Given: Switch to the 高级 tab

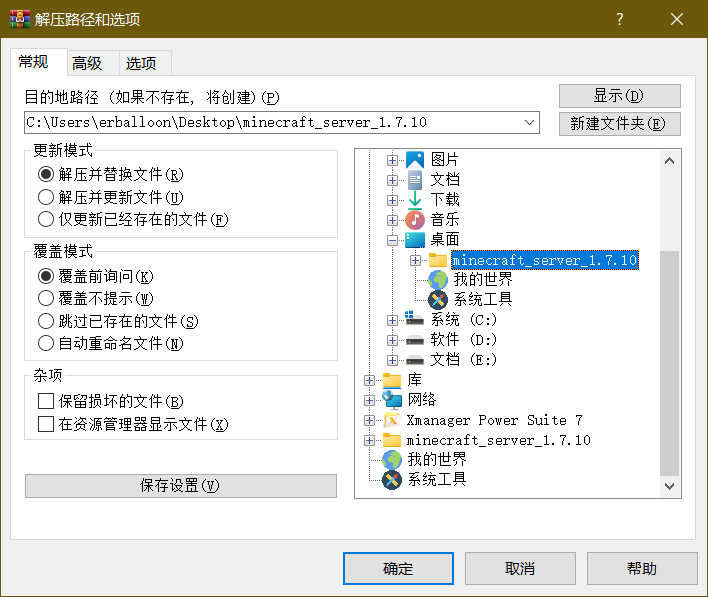Looking at the screenshot, I should click(87, 63).
